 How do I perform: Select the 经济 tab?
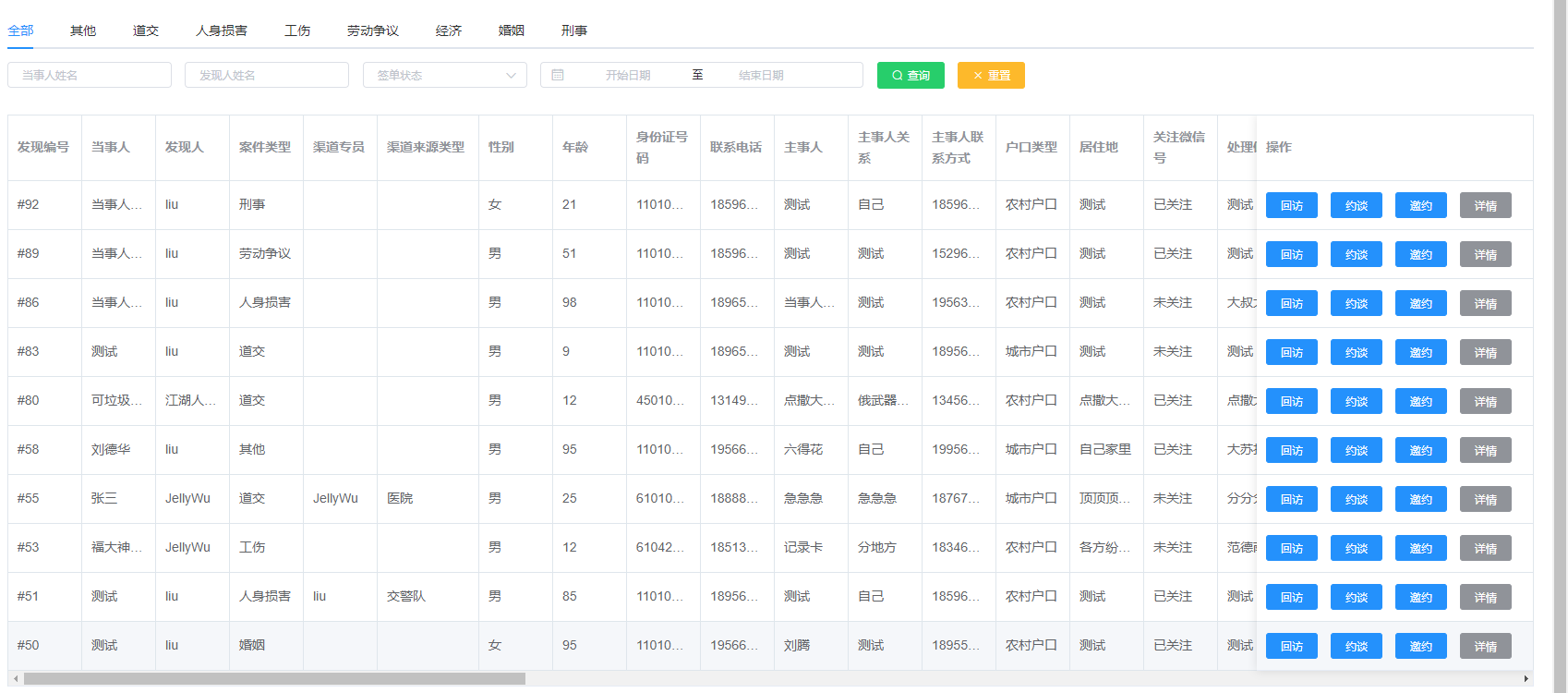click(x=449, y=30)
